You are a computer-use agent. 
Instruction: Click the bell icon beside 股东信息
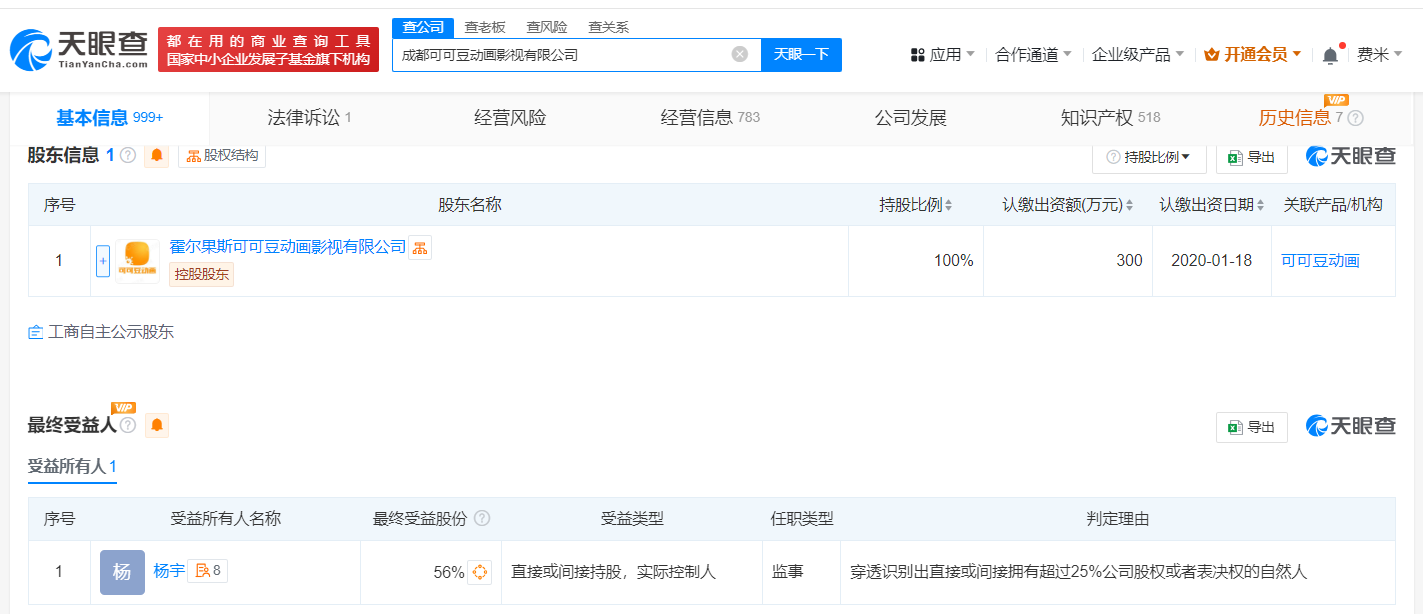click(157, 156)
